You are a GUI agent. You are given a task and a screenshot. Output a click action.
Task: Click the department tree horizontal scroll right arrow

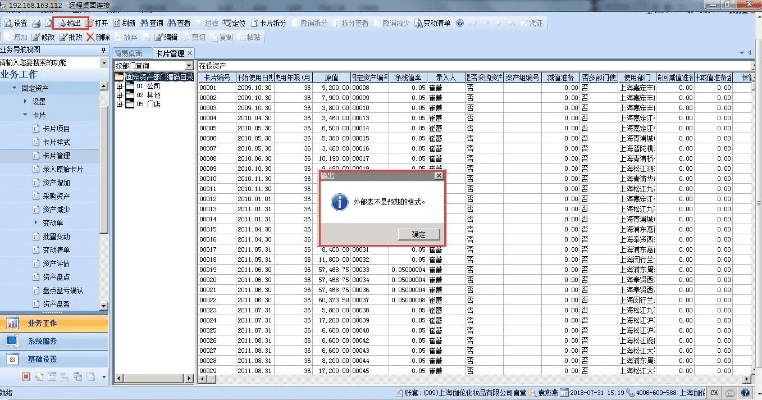[190, 378]
